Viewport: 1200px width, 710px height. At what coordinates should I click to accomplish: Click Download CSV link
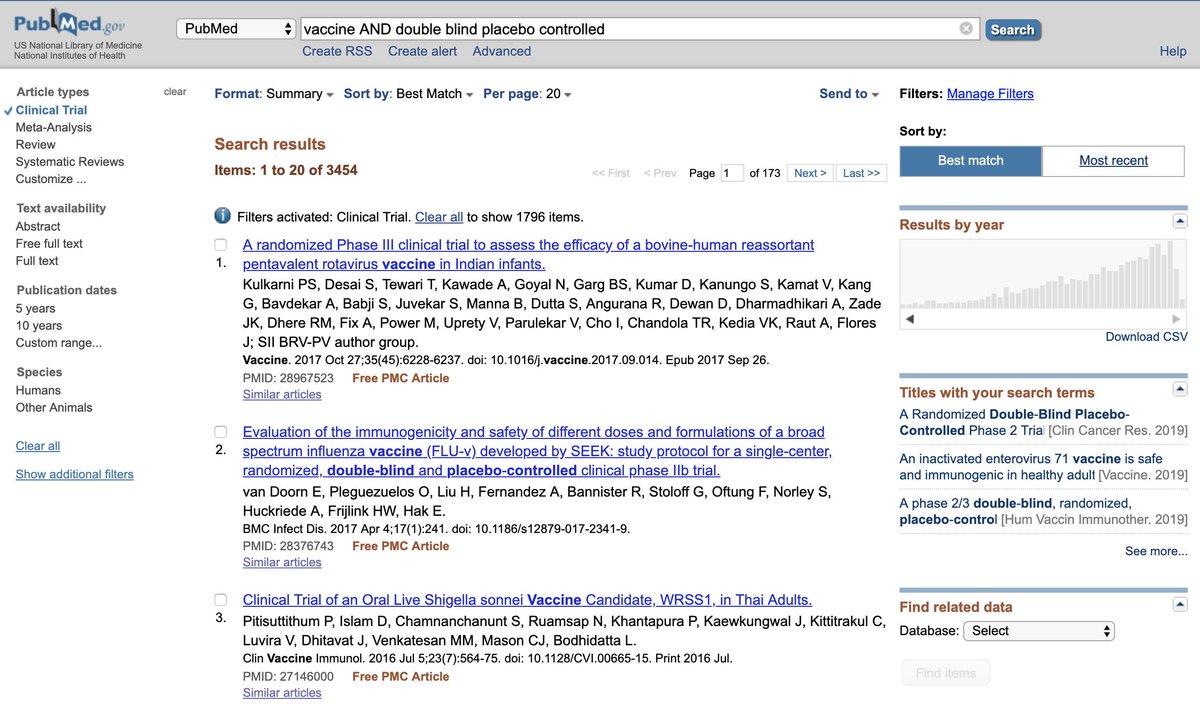[1146, 337]
